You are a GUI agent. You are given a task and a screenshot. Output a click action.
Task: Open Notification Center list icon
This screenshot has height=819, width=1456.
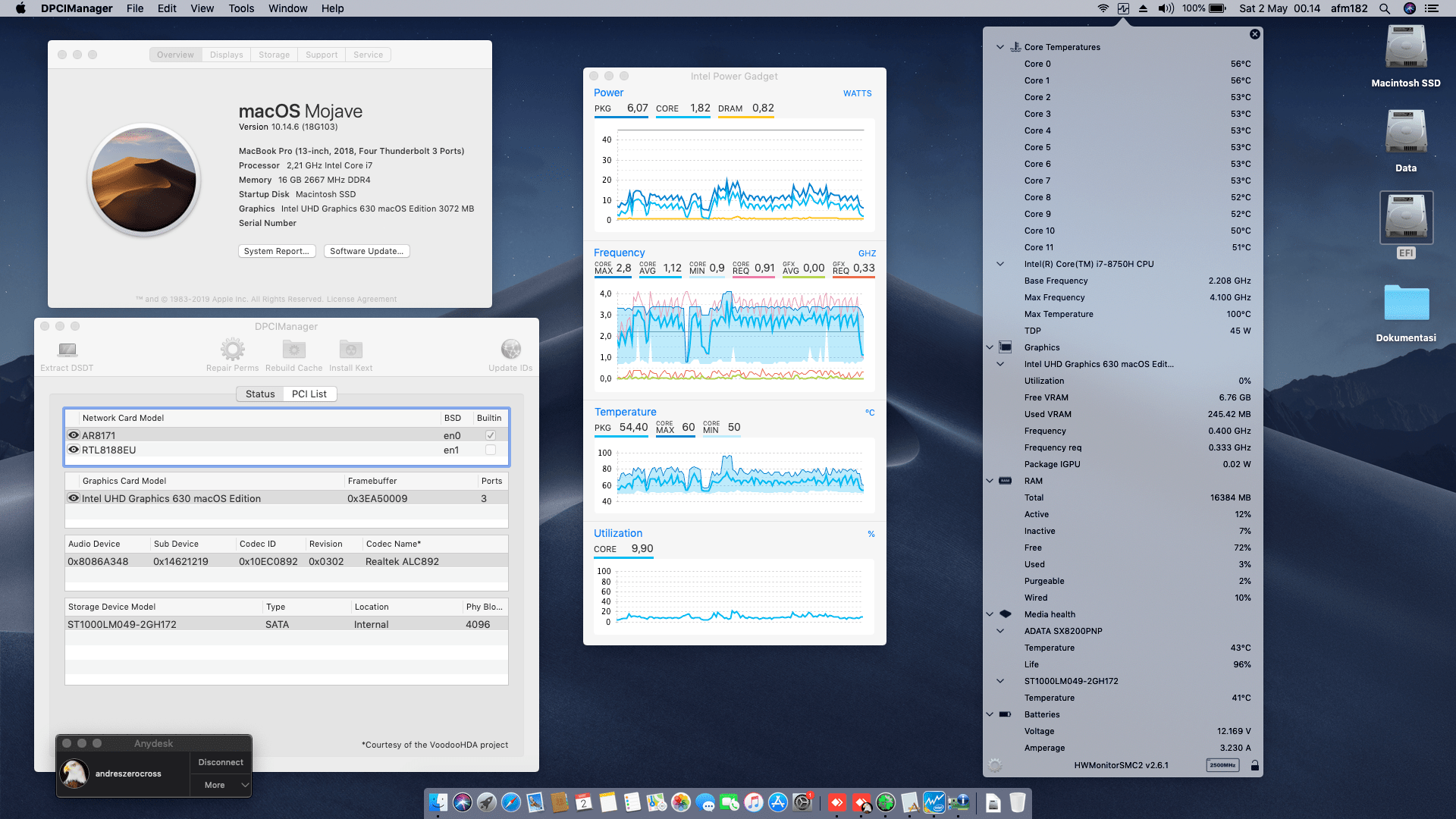point(1432,8)
